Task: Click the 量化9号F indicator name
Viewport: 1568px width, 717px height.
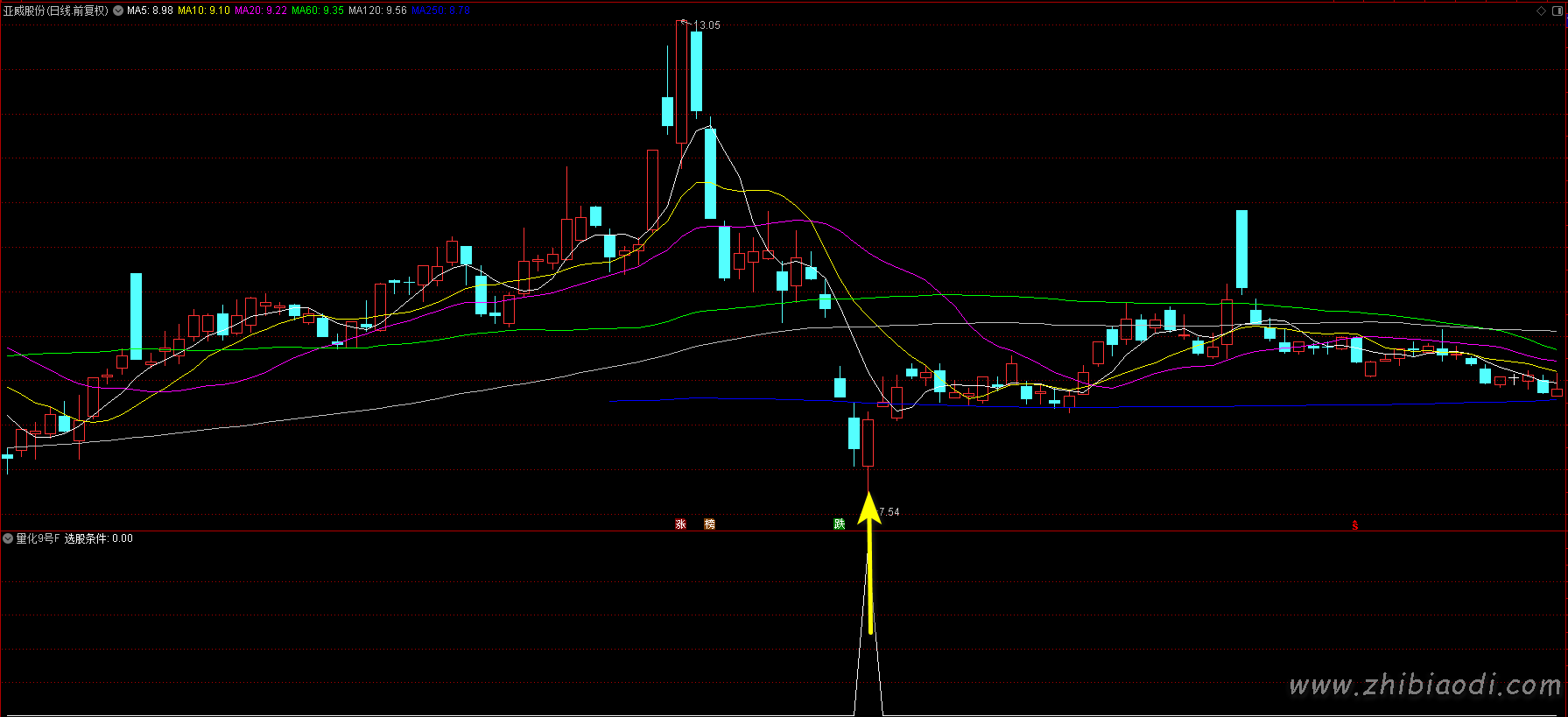Action: click(x=38, y=538)
